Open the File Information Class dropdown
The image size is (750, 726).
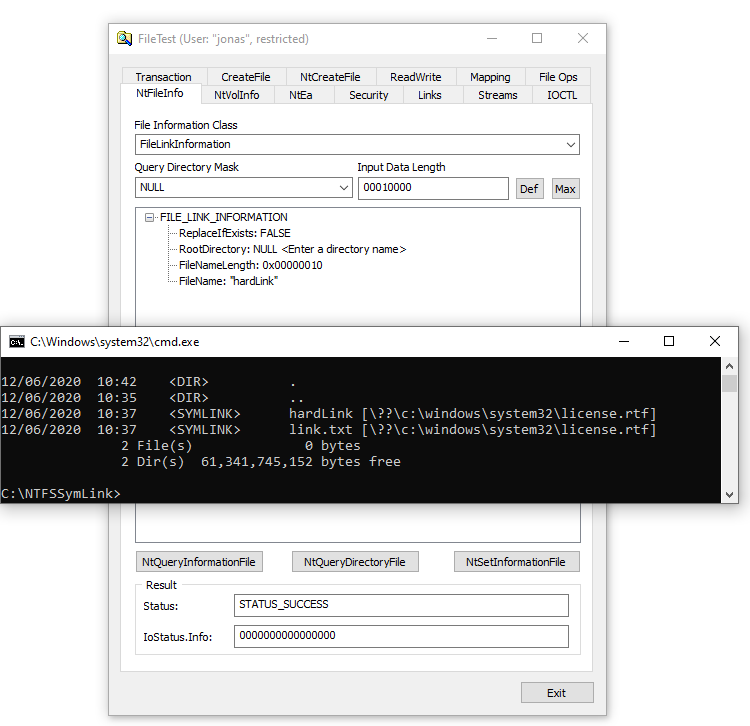pos(357,144)
